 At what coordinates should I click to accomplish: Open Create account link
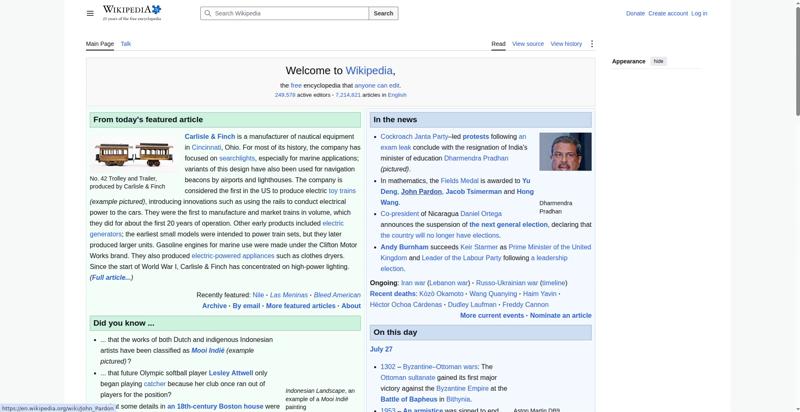tap(668, 13)
